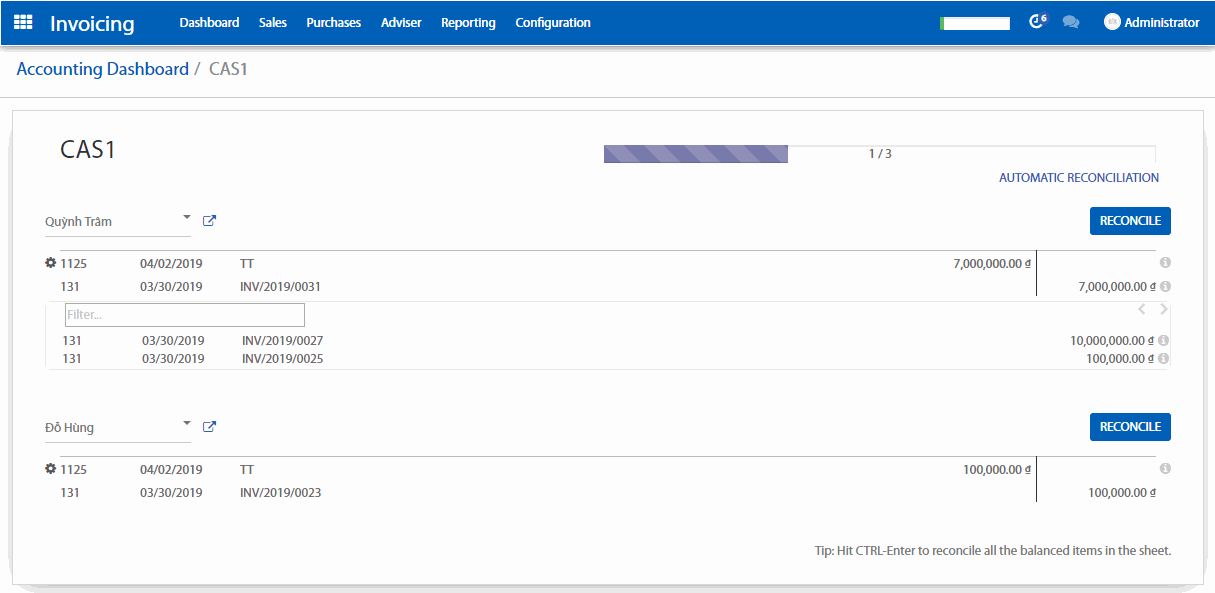Open the Configuration menu

[553, 22]
